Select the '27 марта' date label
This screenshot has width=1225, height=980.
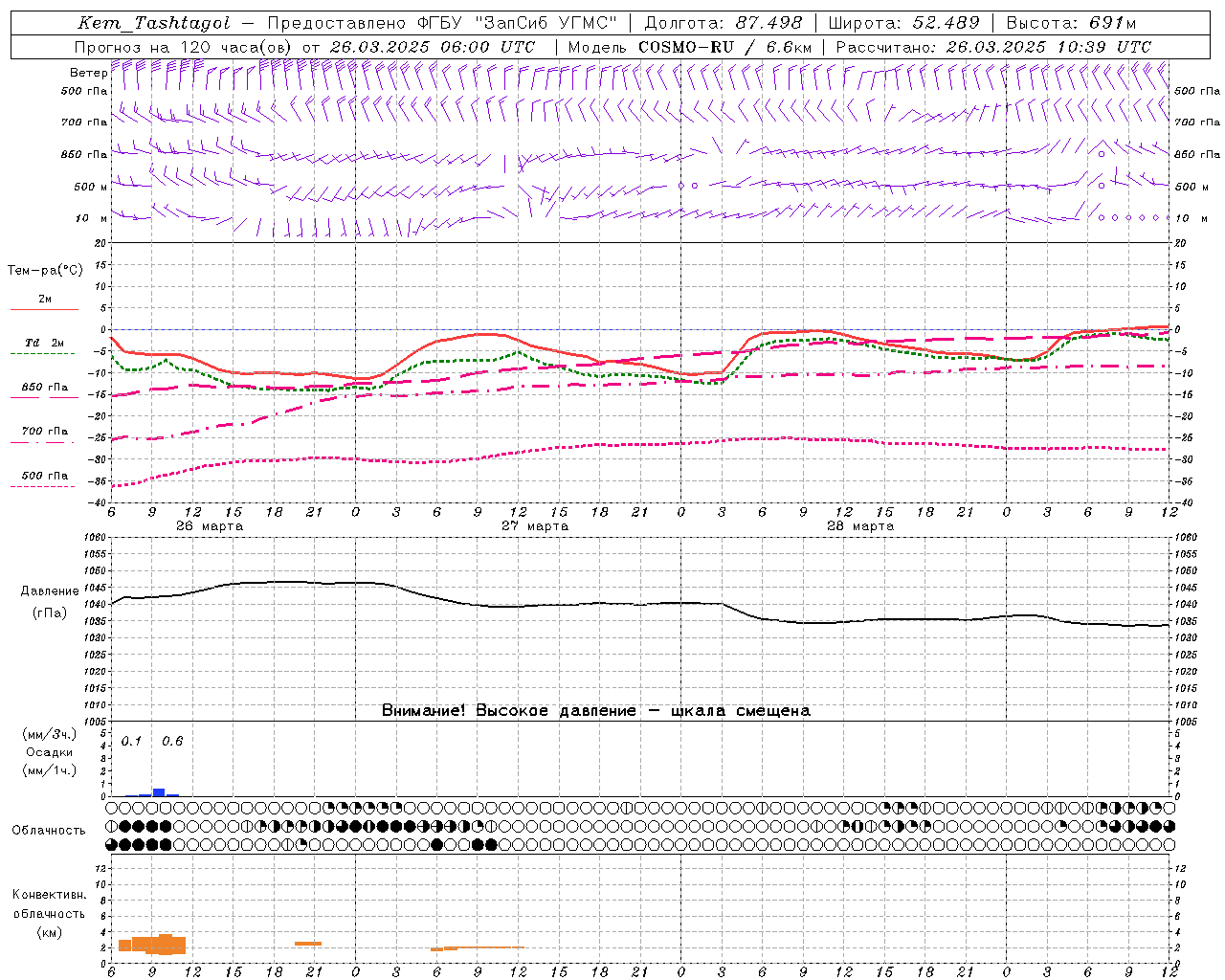536,526
